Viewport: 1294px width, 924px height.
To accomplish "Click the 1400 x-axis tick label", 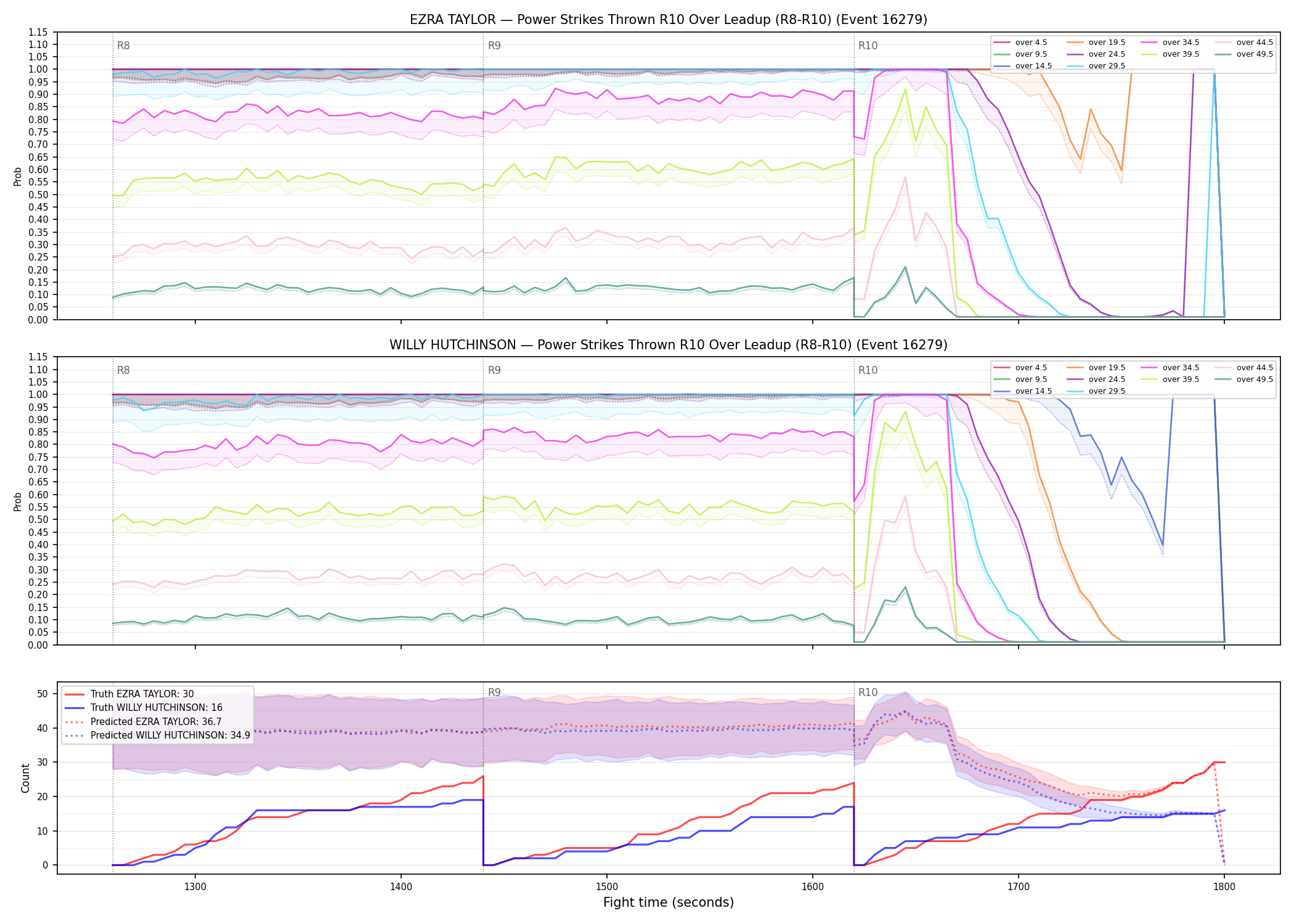I will coord(401,886).
